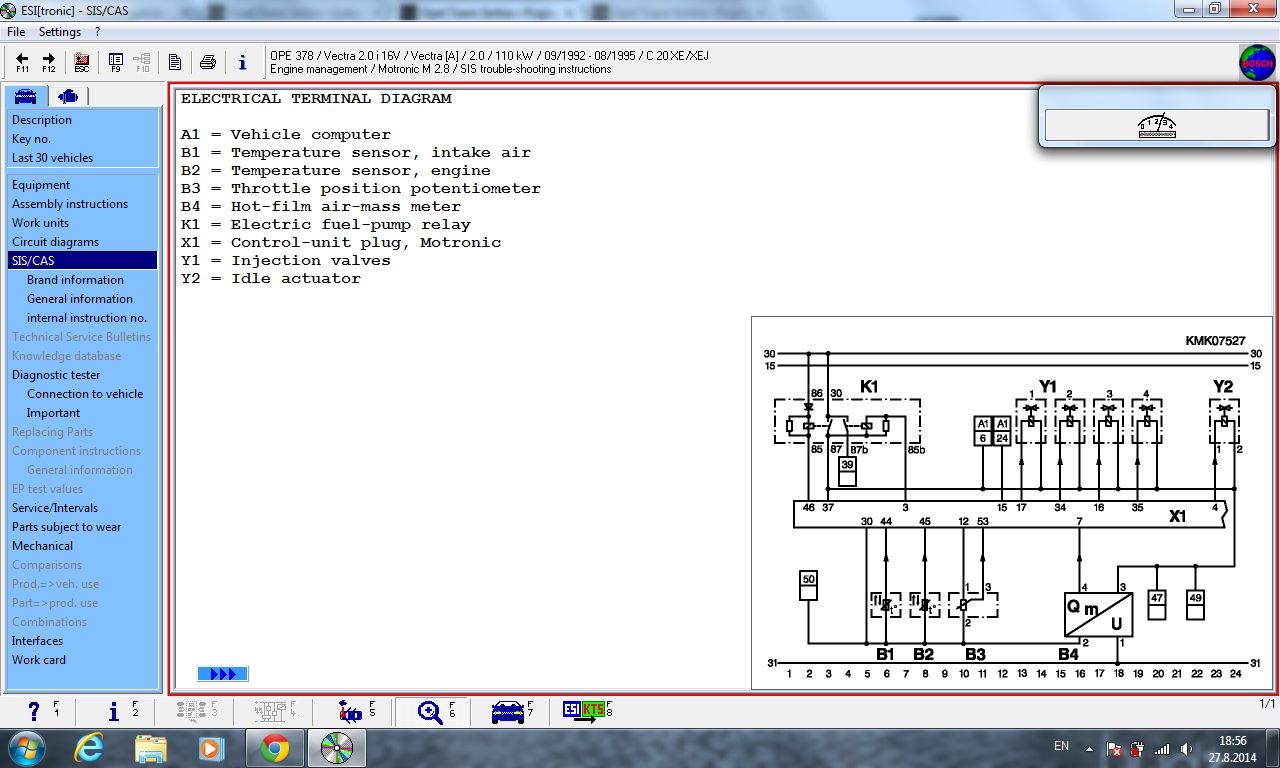Switch to the car vehicle tab
Viewport: 1280px width, 768px height.
[x=25, y=96]
